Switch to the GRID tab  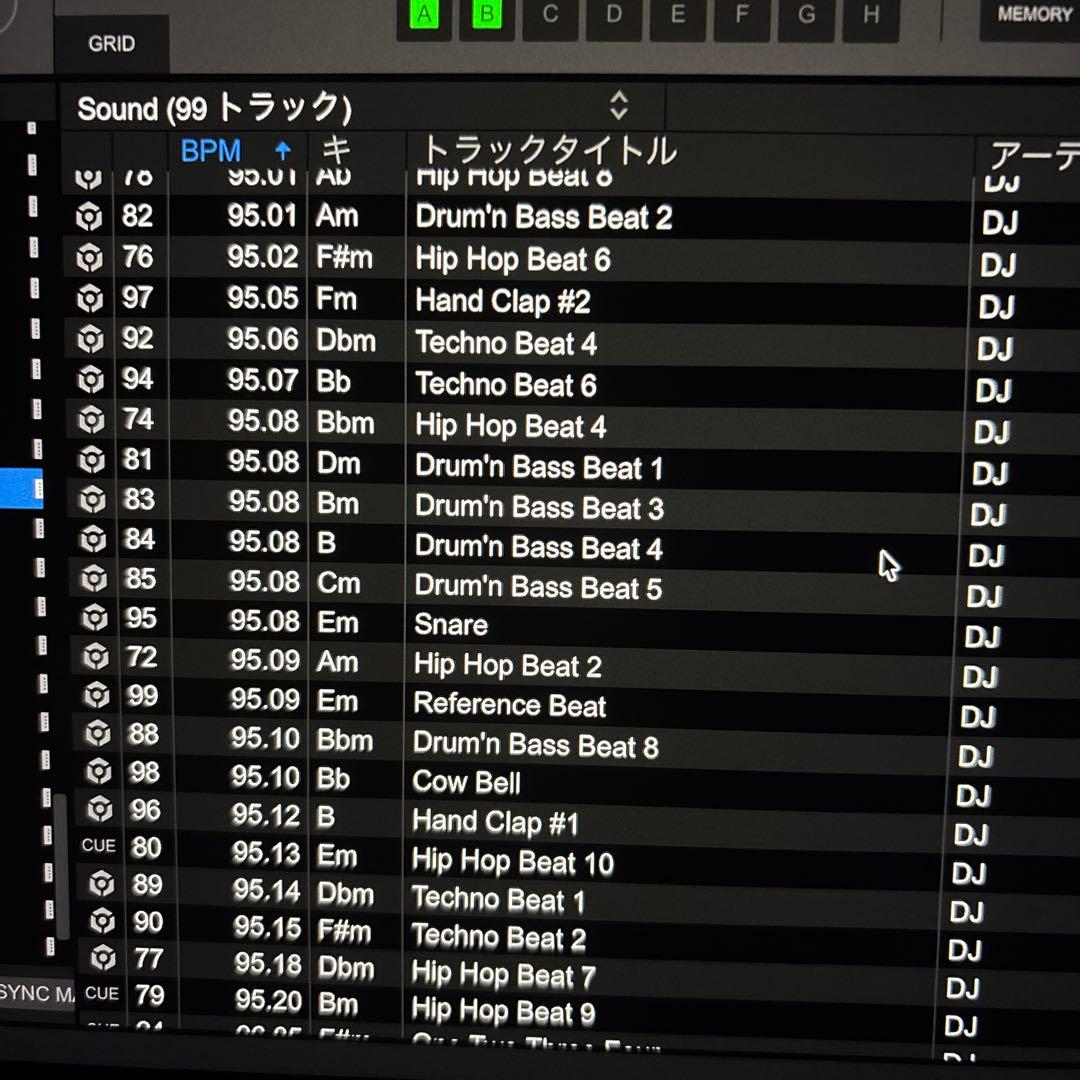[x=113, y=43]
